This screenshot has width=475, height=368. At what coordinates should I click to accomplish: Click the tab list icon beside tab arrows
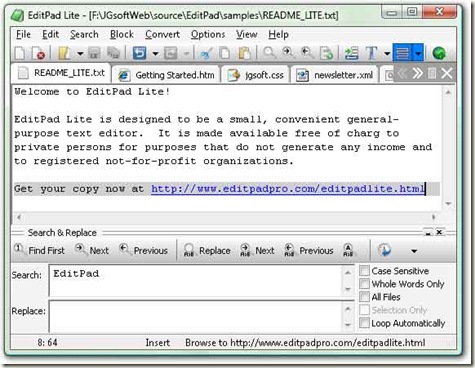[432, 73]
